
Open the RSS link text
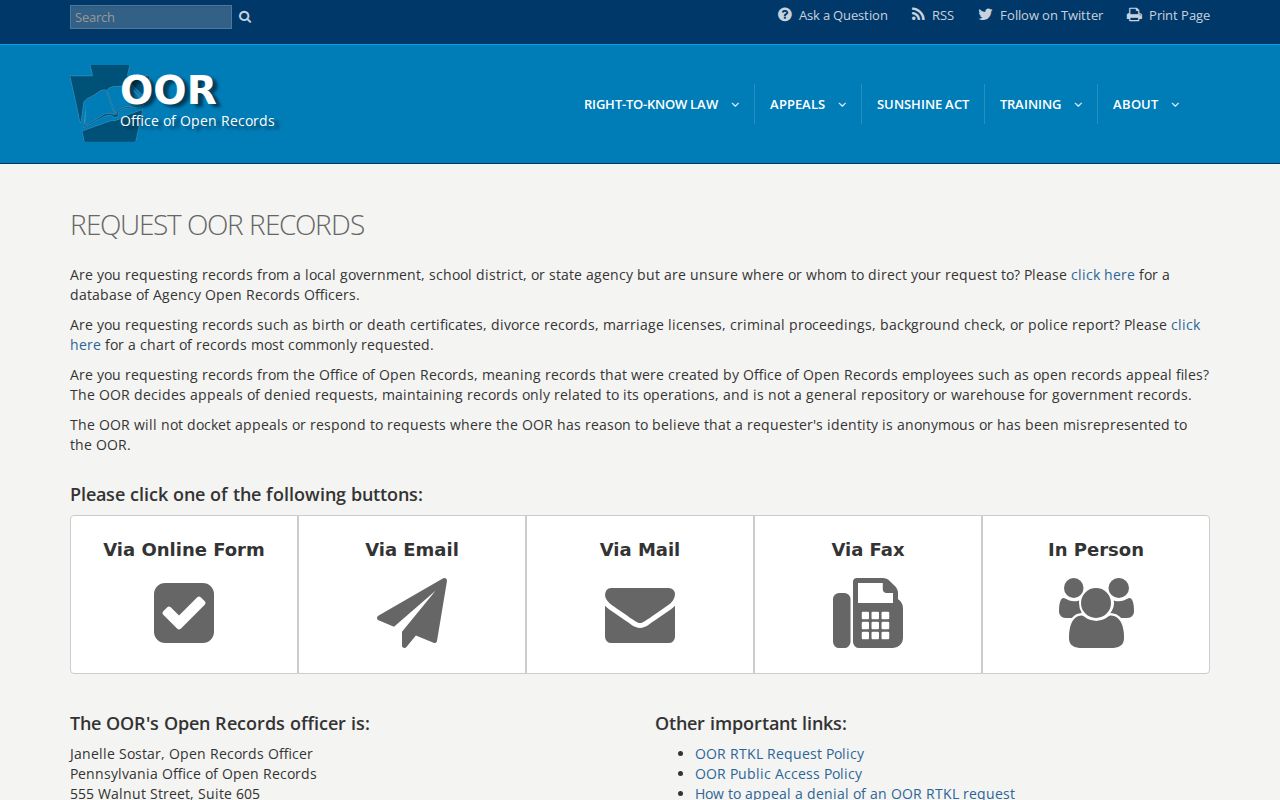(x=943, y=15)
